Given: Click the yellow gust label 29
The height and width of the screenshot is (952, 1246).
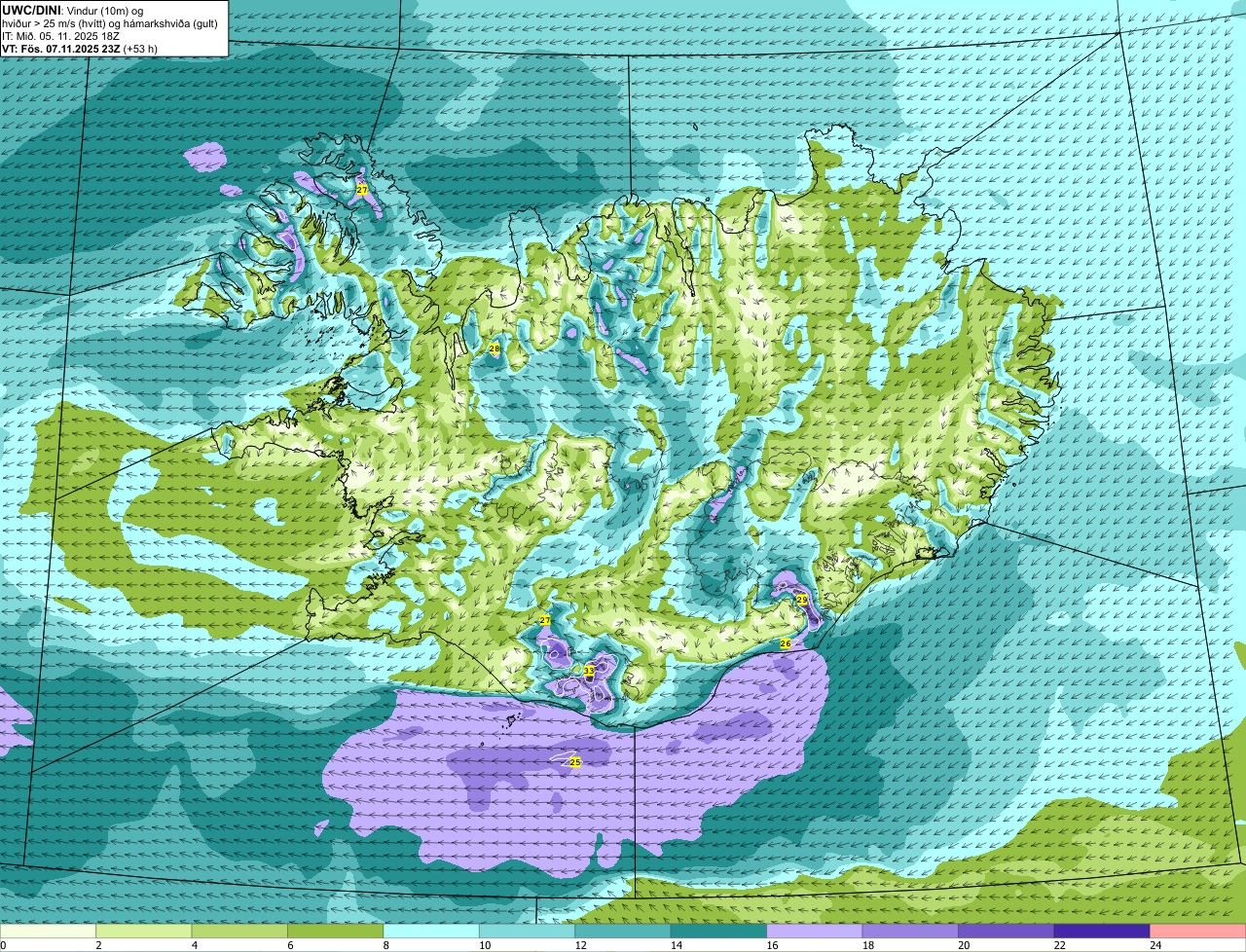Looking at the screenshot, I should coord(802,600).
